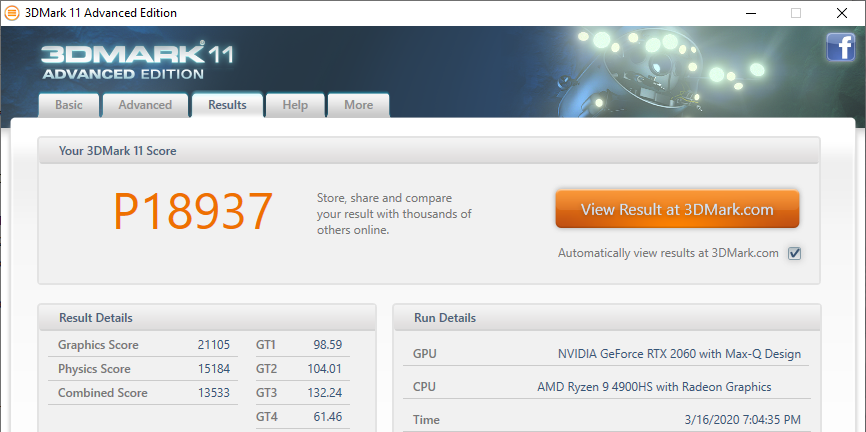Screen dimensions: 866x432
Task: Click the GT3 result 132.24
Action: (325, 393)
